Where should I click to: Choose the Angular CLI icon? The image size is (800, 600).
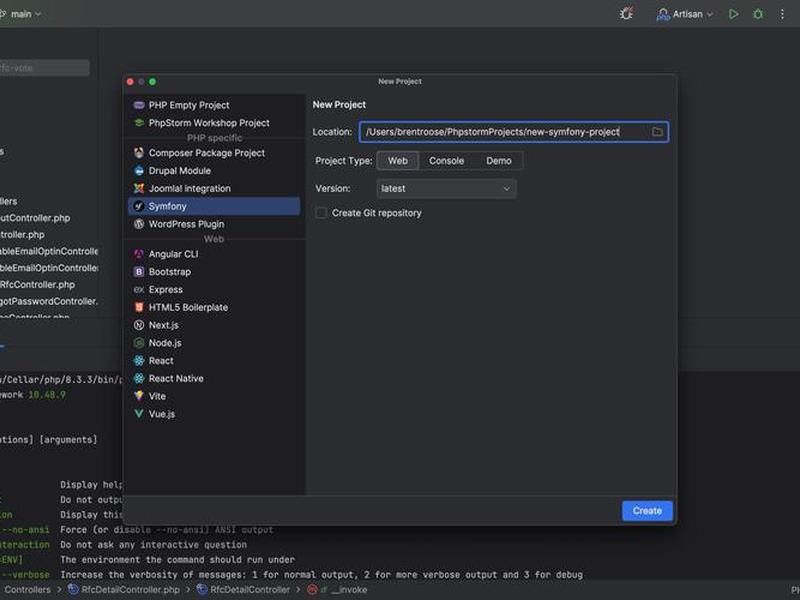tap(139, 254)
